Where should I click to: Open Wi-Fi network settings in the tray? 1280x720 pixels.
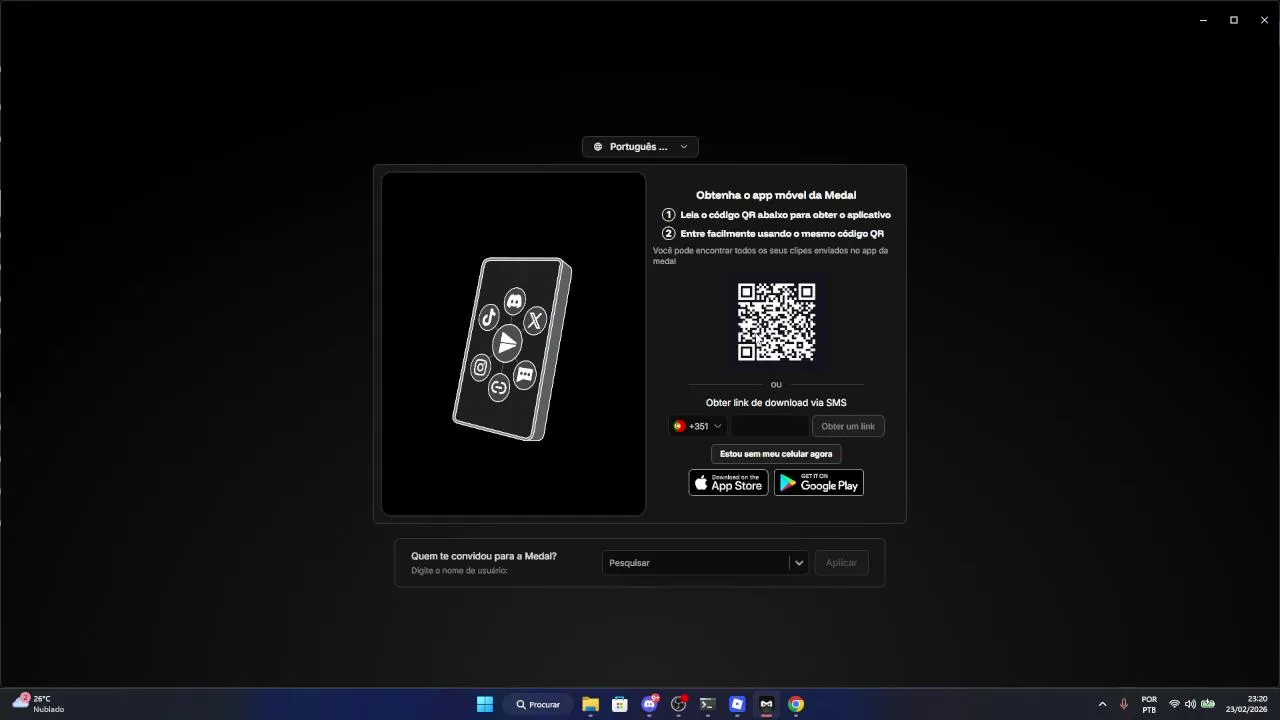[x=1174, y=704]
